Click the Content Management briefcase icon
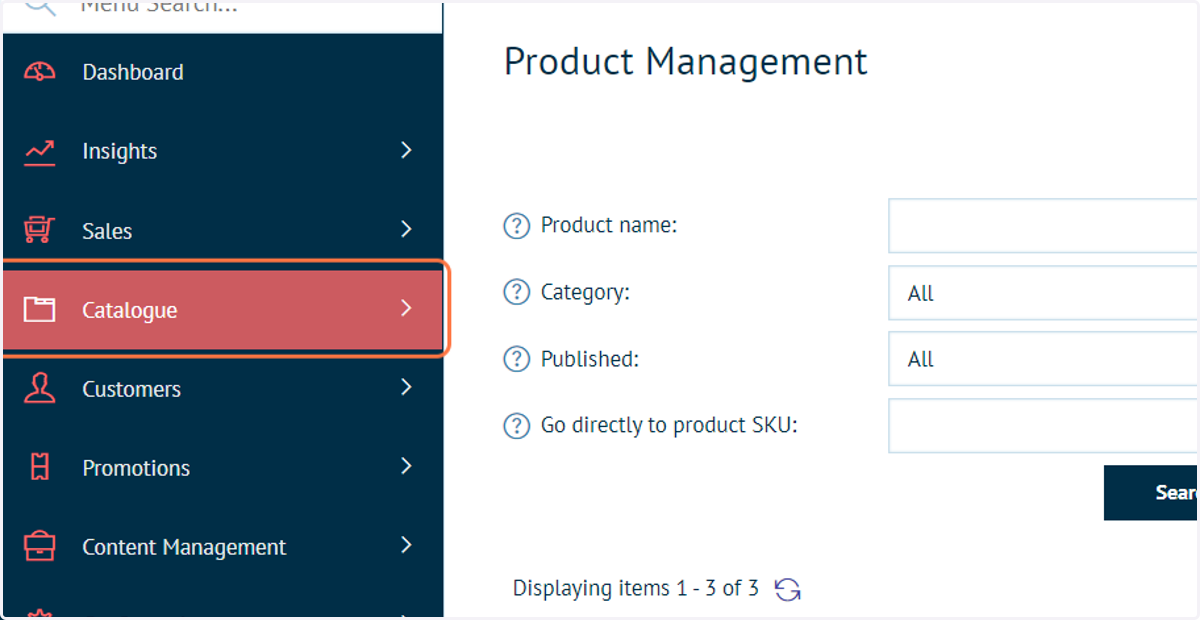1200x620 pixels. click(39, 547)
